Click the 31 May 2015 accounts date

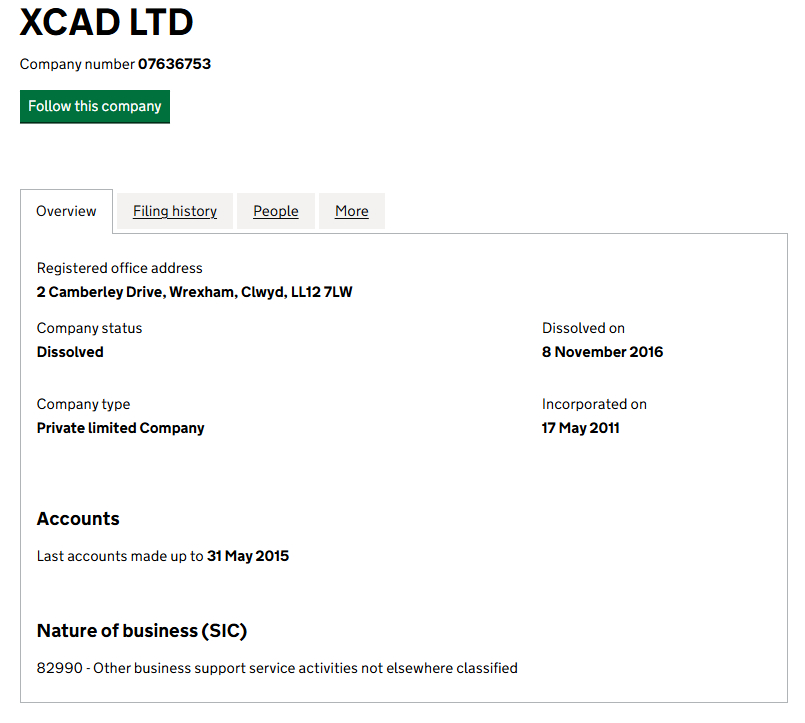(x=248, y=556)
